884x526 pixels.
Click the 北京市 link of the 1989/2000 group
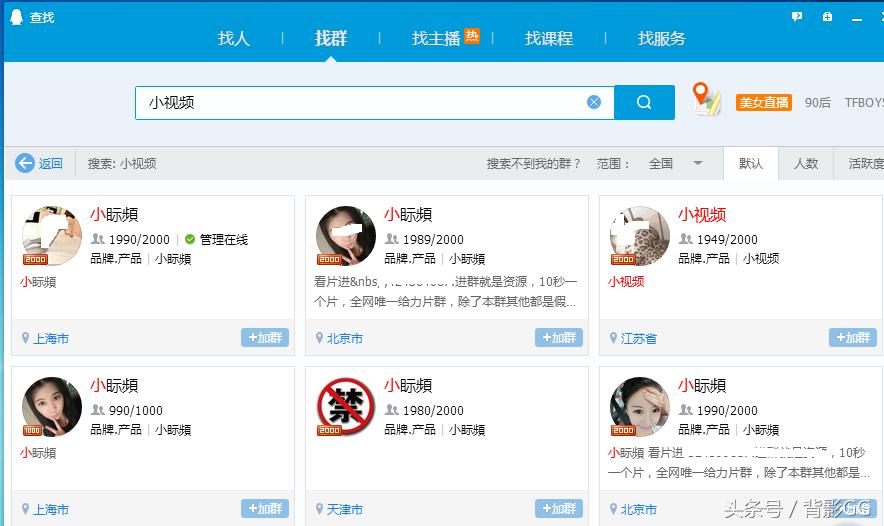344,338
